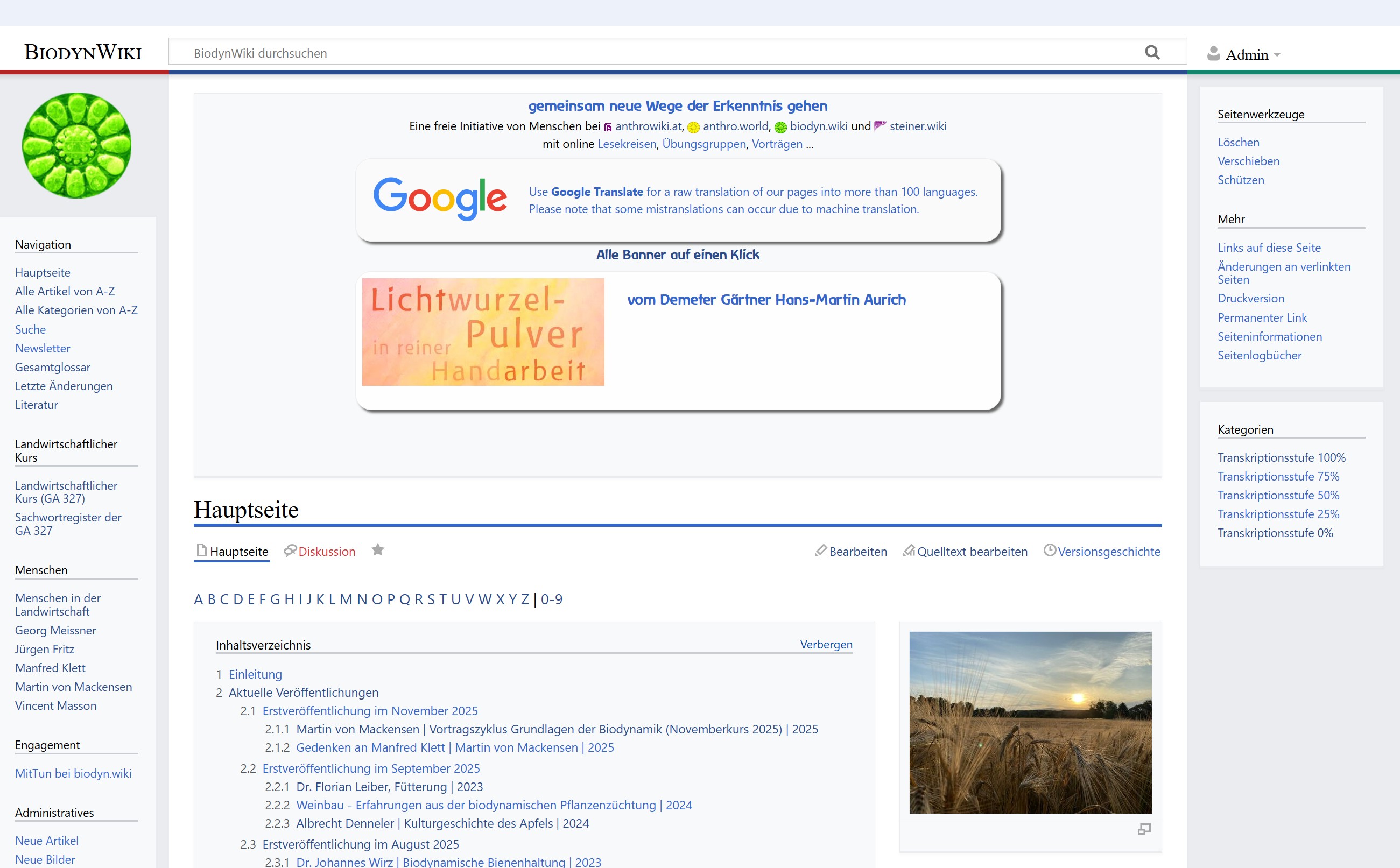Click the search magnifier icon
1400x868 pixels.
(x=1152, y=52)
